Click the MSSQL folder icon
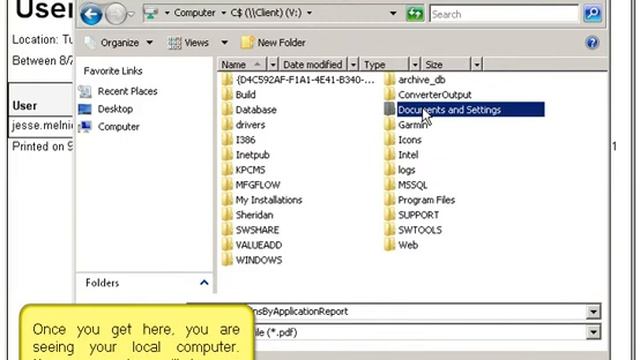 tap(390, 185)
